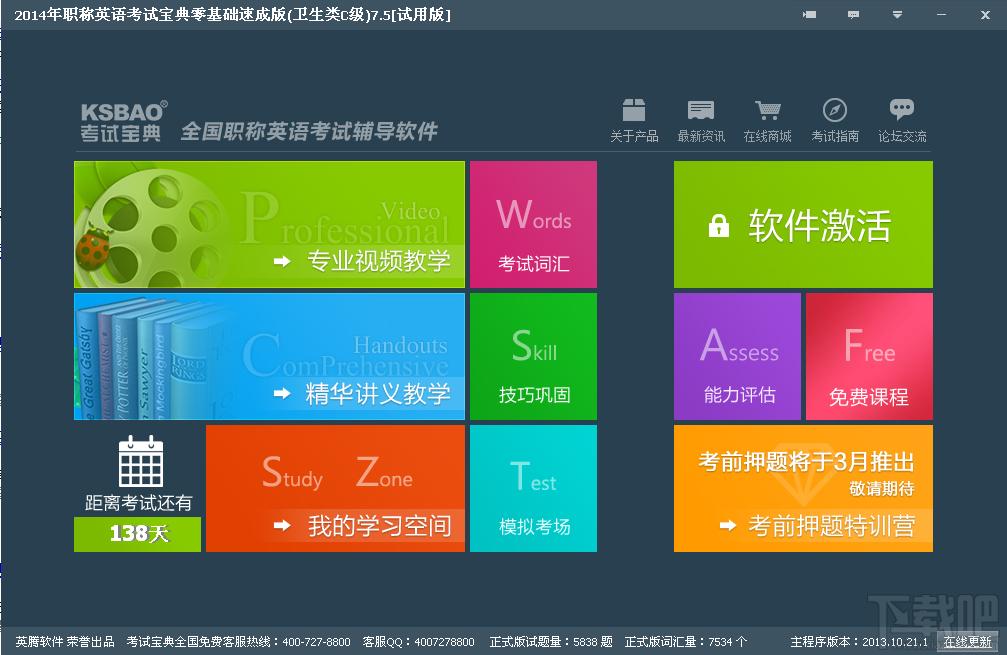Click the 138 days countdown badge
1007x655 pixels.
coord(137,534)
